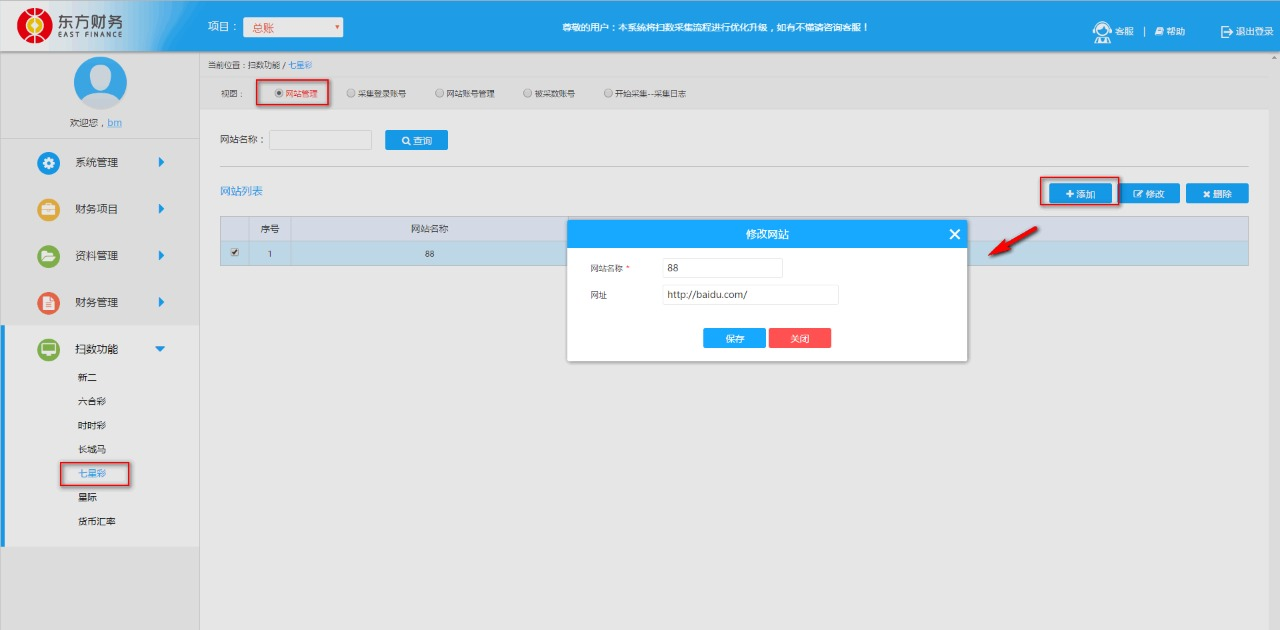1280x630 pixels.
Task: Click the 客服 headset icon
Action: (x=1101, y=32)
